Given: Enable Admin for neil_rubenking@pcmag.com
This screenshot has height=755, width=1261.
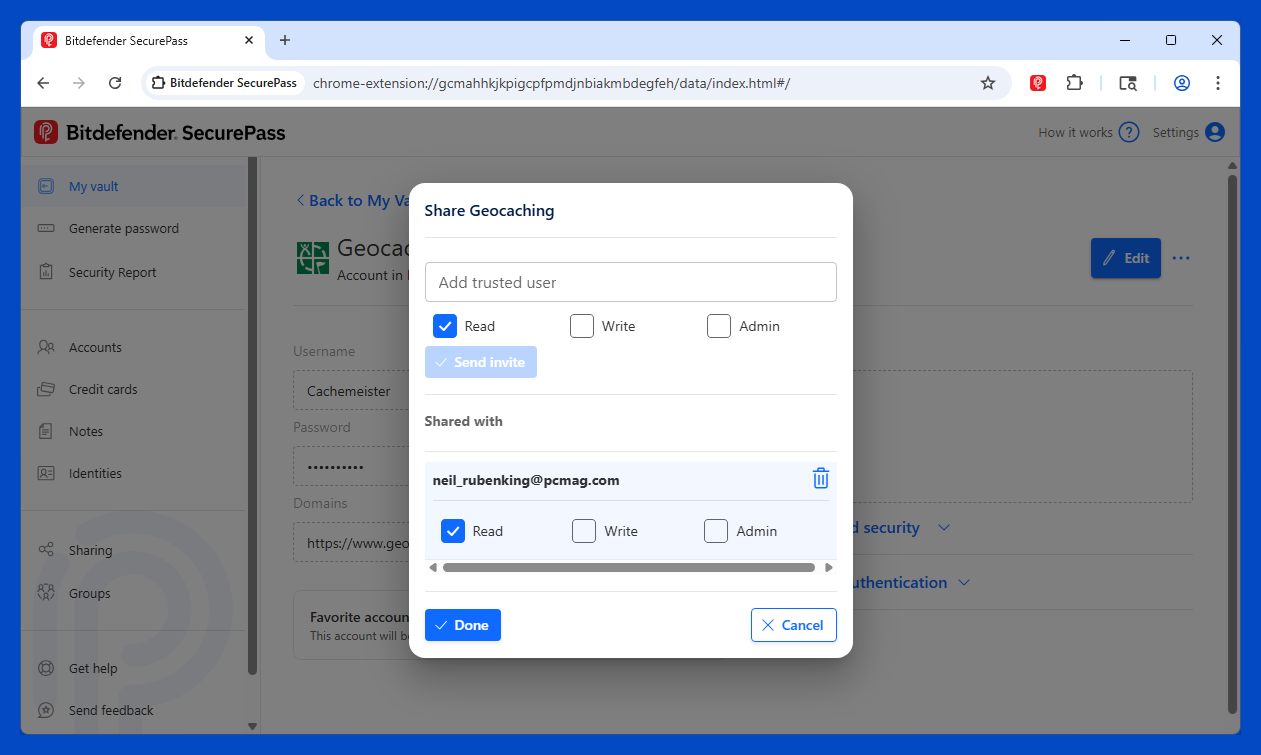Looking at the screenshot, I should (x=716, y=531).
